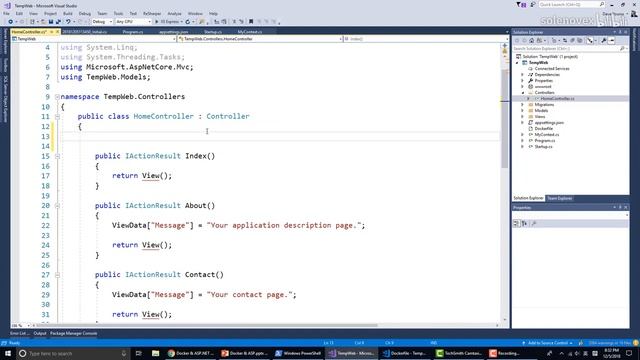Click the Properties panel Alphabetical sort icon
The image size is (640, 360).
[524, 223]
